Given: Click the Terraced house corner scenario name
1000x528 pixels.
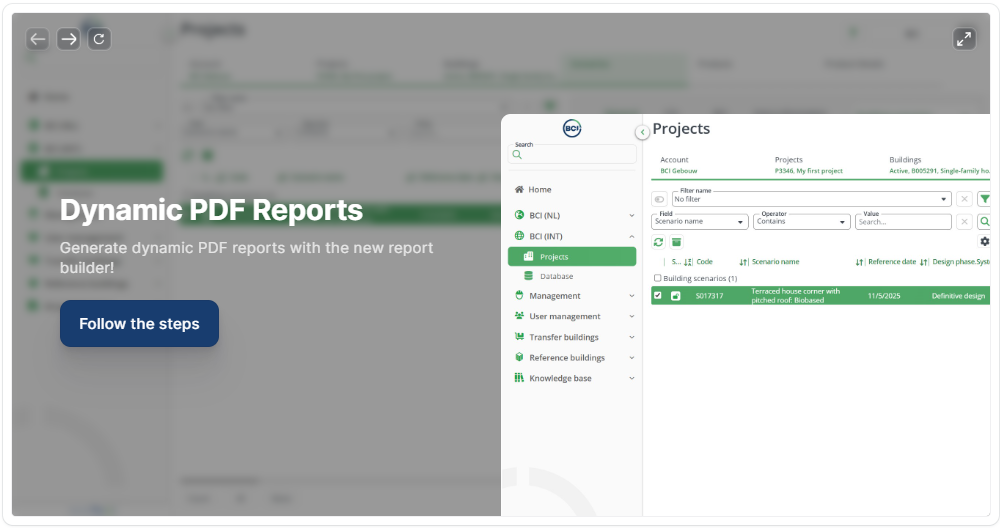Looking at the screenshot, I should (x=795, y=295).
